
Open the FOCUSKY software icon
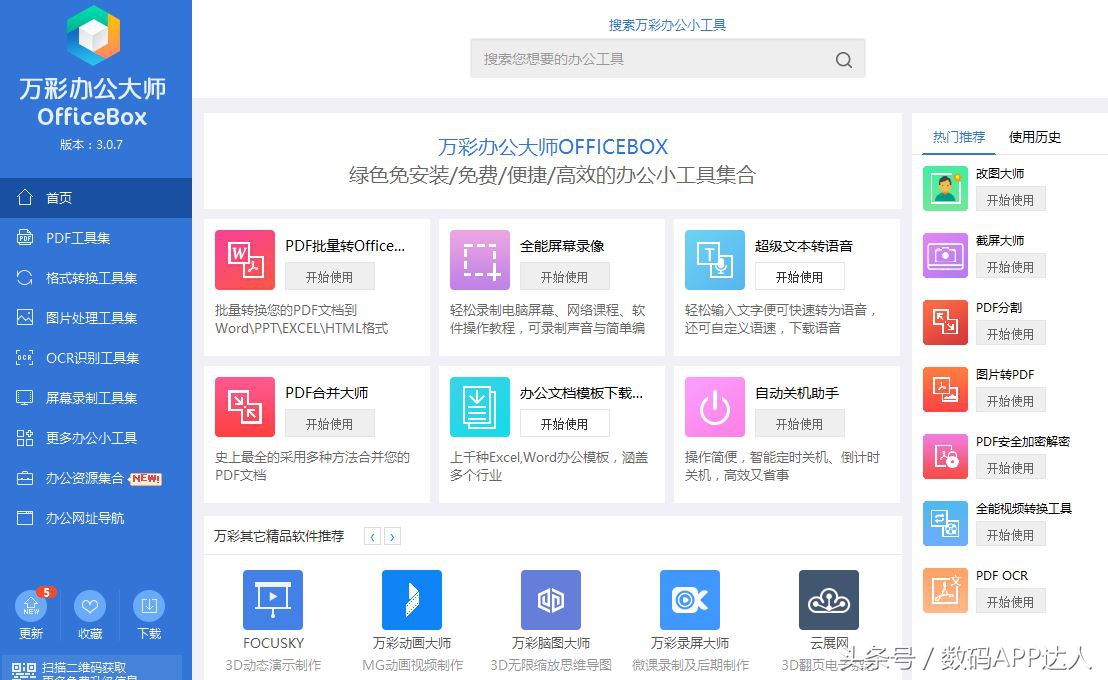273,600
